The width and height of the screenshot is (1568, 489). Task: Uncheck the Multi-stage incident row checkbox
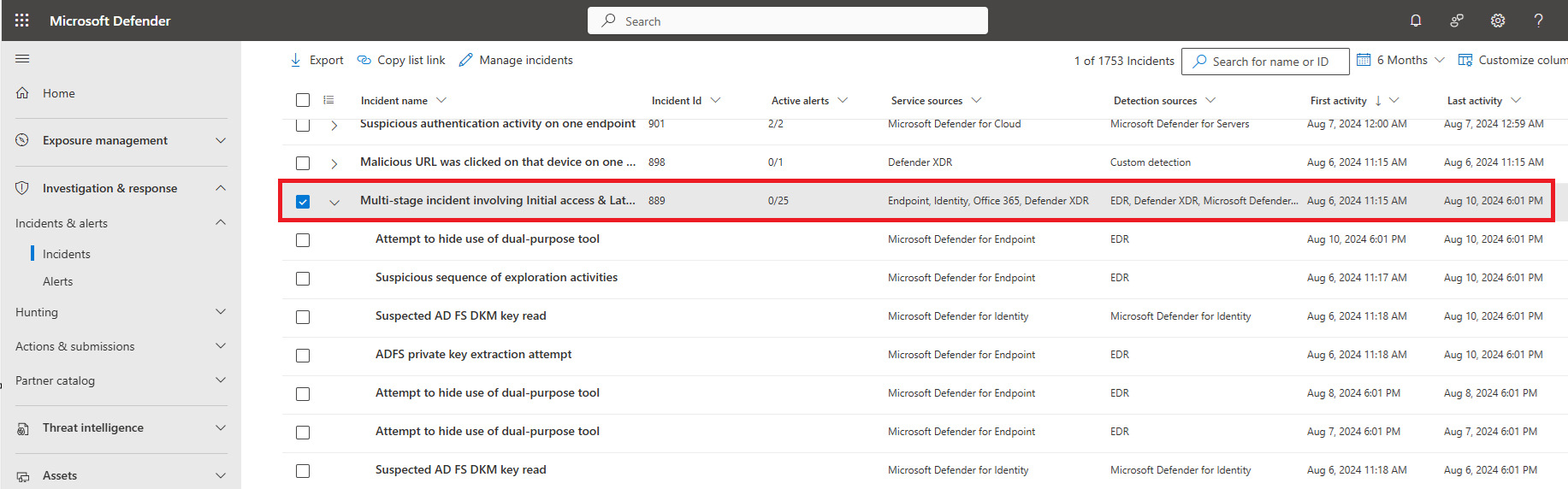pyautogui.click(x=303, y=202)
